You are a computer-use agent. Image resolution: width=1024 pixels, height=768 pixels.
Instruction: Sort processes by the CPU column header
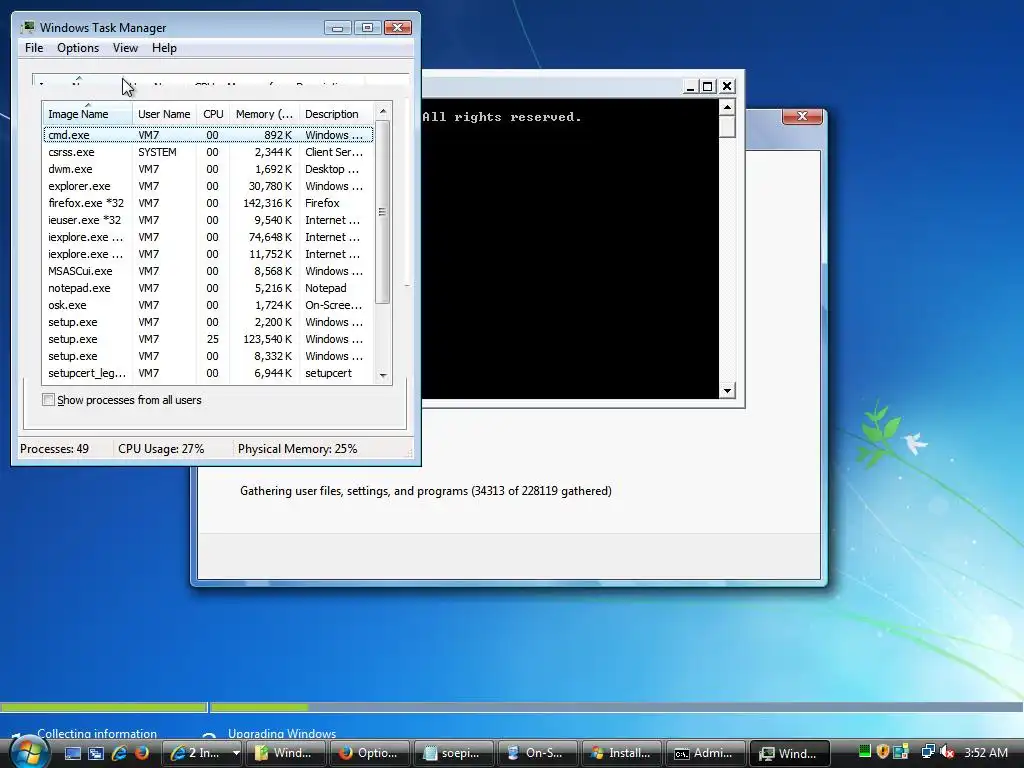pyautogui.click(x=213, y=114)
